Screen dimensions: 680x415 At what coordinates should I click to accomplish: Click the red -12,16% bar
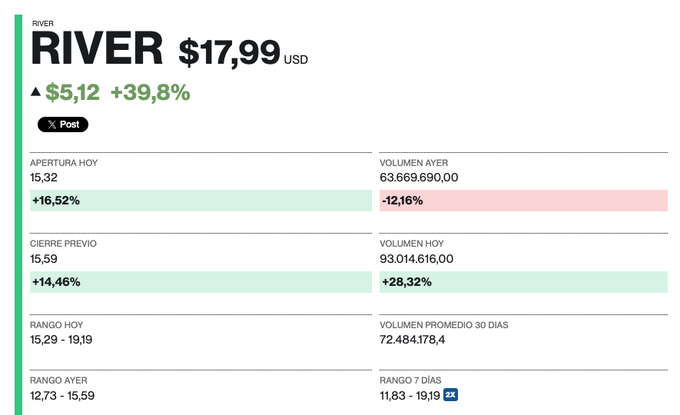tap(523, 200)
